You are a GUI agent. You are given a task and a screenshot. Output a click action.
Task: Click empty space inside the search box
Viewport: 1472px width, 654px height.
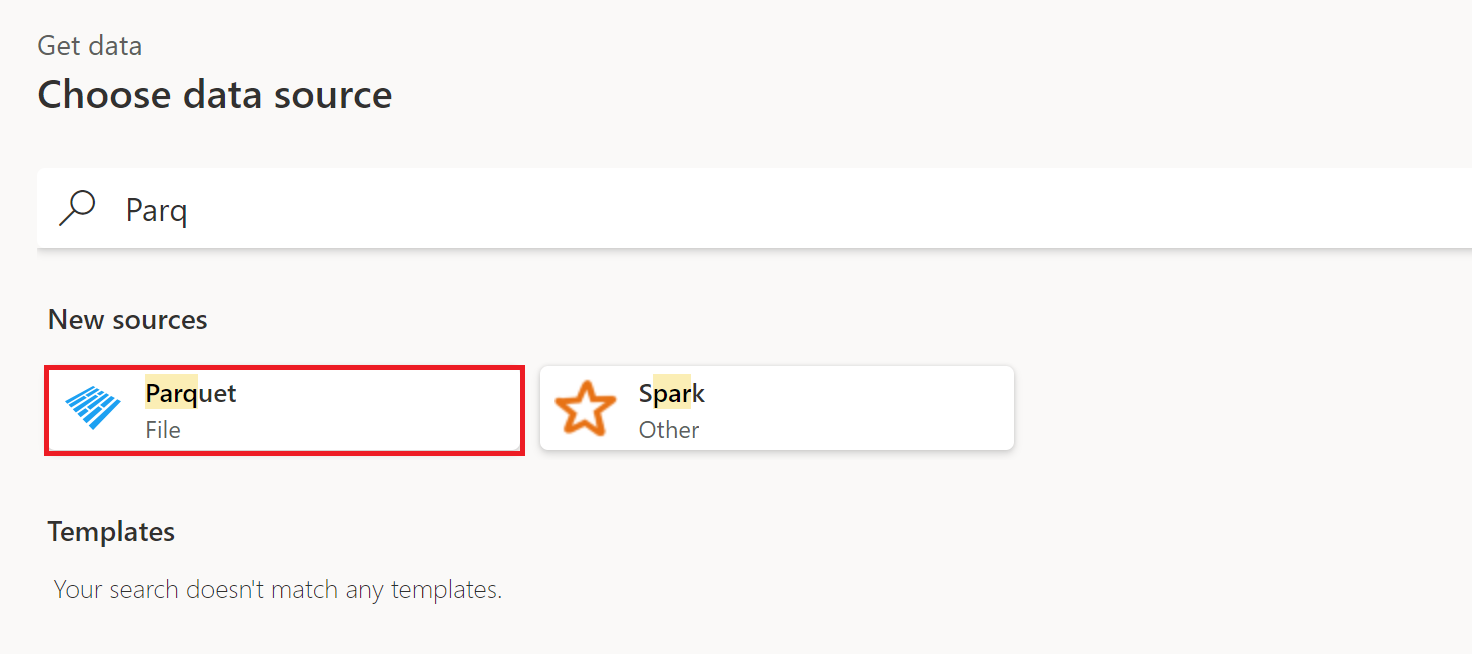coord(800,210)
